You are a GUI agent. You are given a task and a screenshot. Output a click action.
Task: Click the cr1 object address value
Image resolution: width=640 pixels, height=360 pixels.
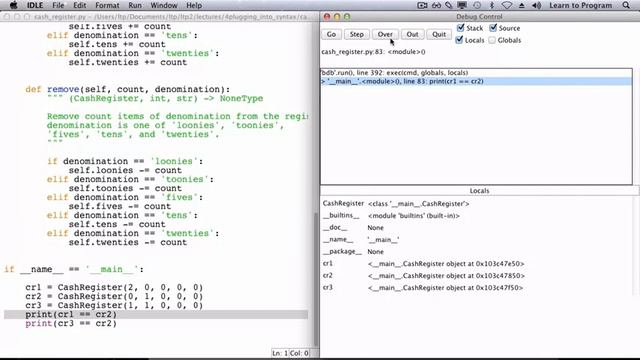[446, 264]
